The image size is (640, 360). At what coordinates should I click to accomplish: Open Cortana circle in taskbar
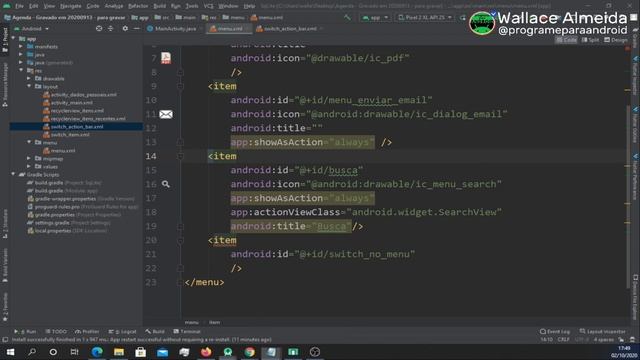click(53, 352)
